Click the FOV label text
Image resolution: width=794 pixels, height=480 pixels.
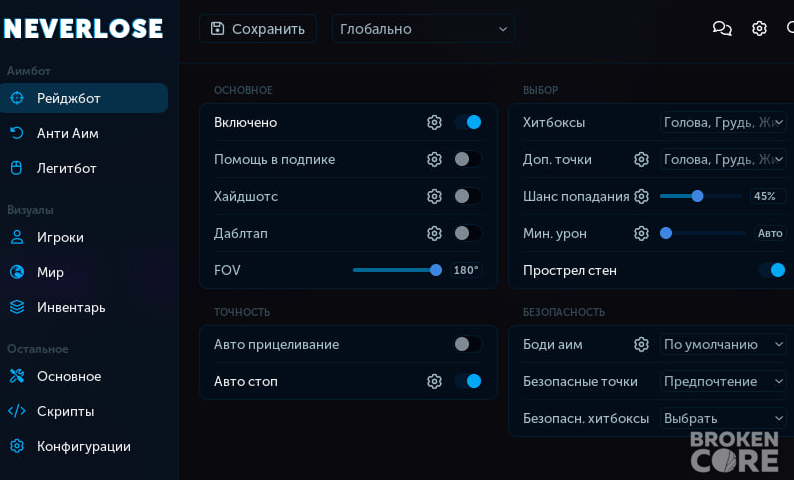point(227,270)
